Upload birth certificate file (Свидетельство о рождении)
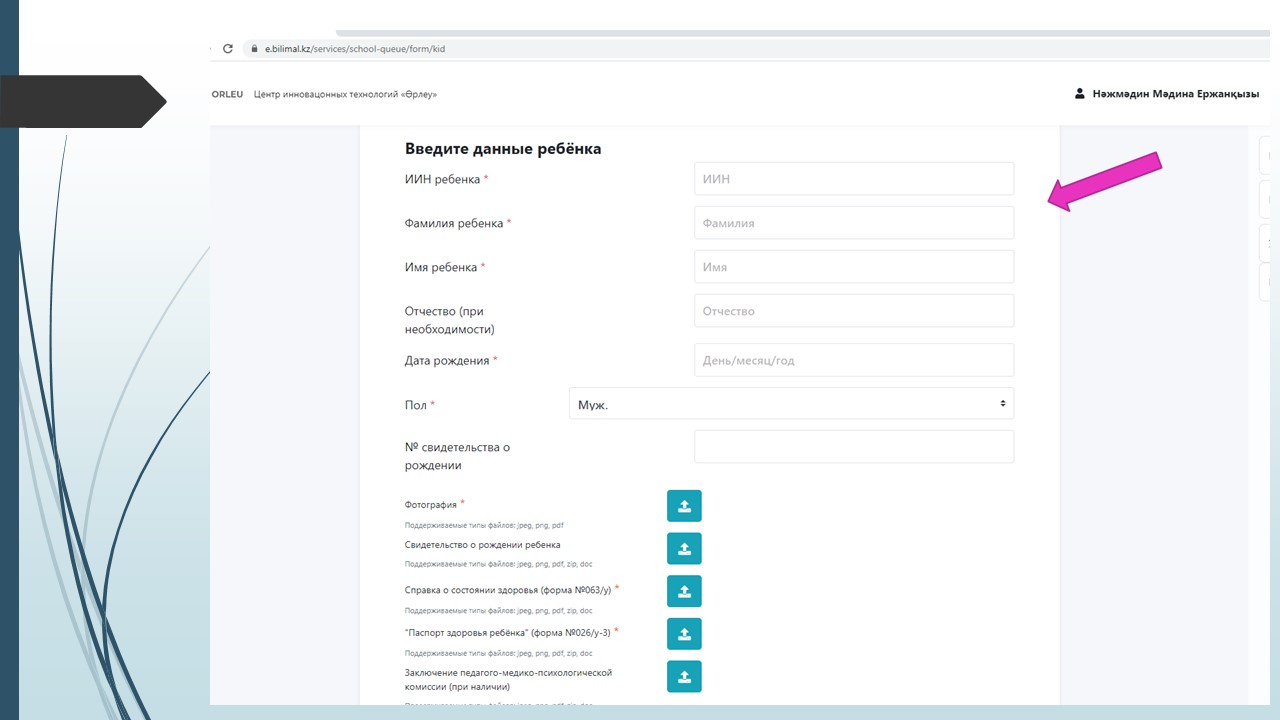Image resolution: width=1280 pixels, height=720 pixels. [684, 549]
